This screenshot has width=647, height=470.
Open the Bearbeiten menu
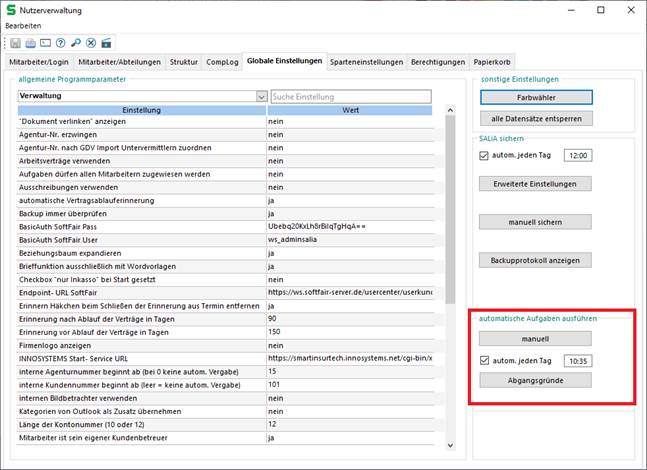coord(23,25)
